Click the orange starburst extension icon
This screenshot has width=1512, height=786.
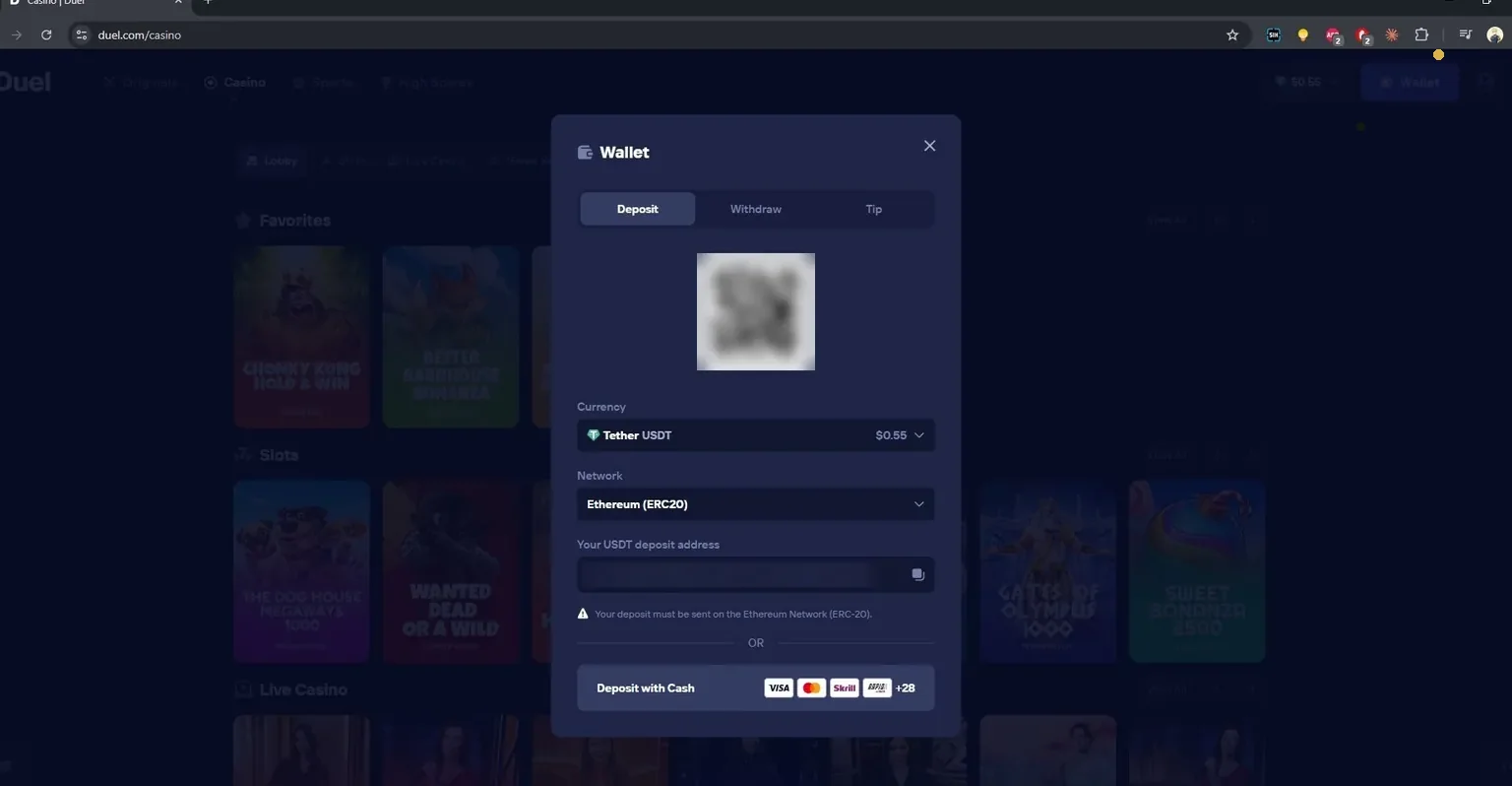[1392, 34]
